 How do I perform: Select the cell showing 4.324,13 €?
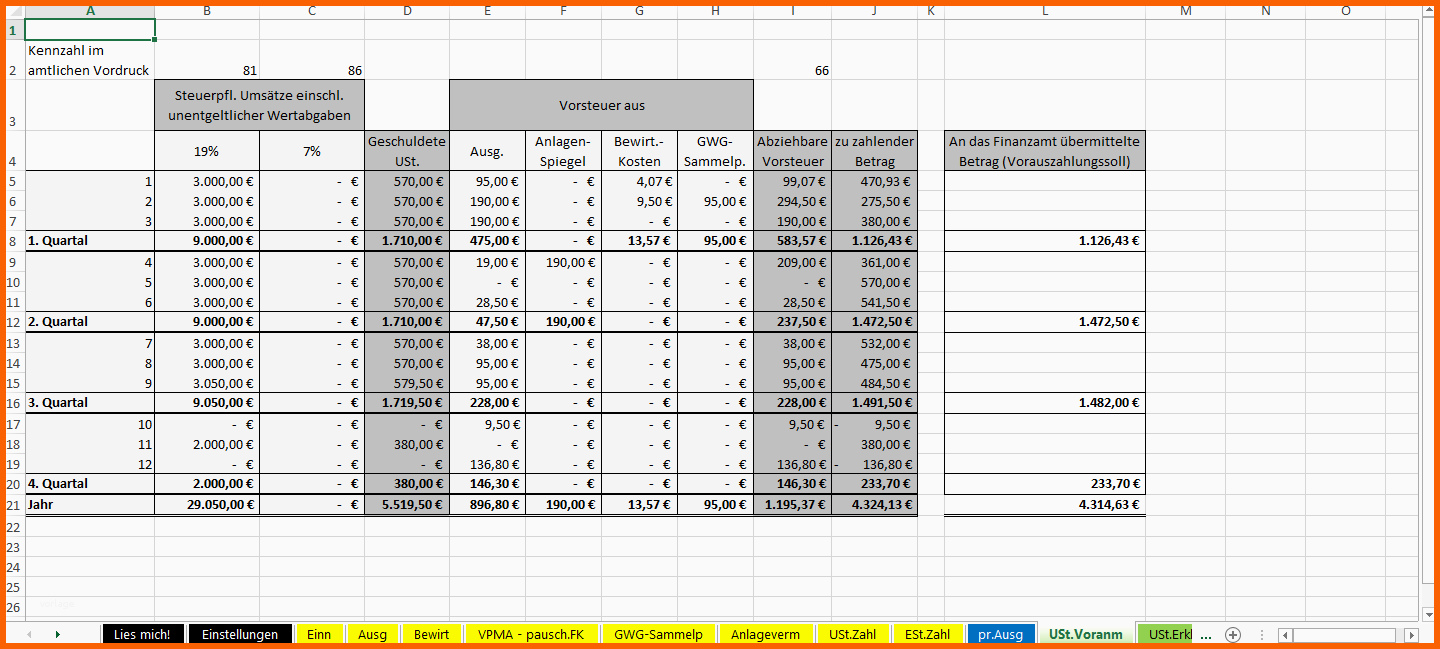pos(874,505)
